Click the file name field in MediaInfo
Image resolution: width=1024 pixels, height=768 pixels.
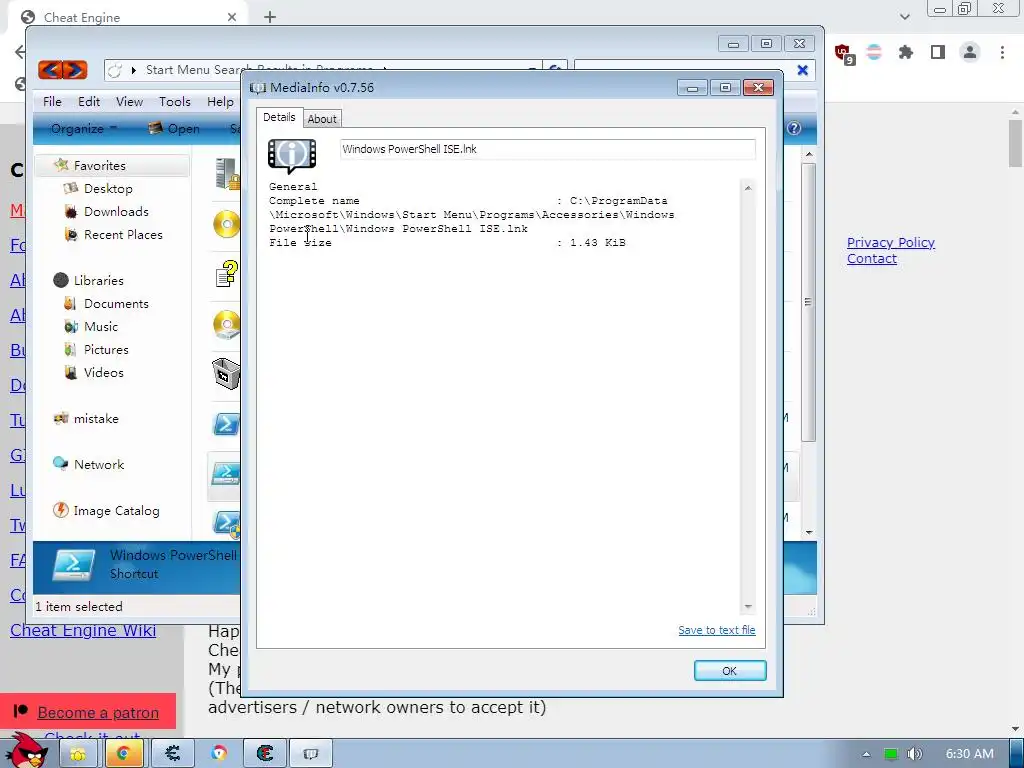coord(547,149)
